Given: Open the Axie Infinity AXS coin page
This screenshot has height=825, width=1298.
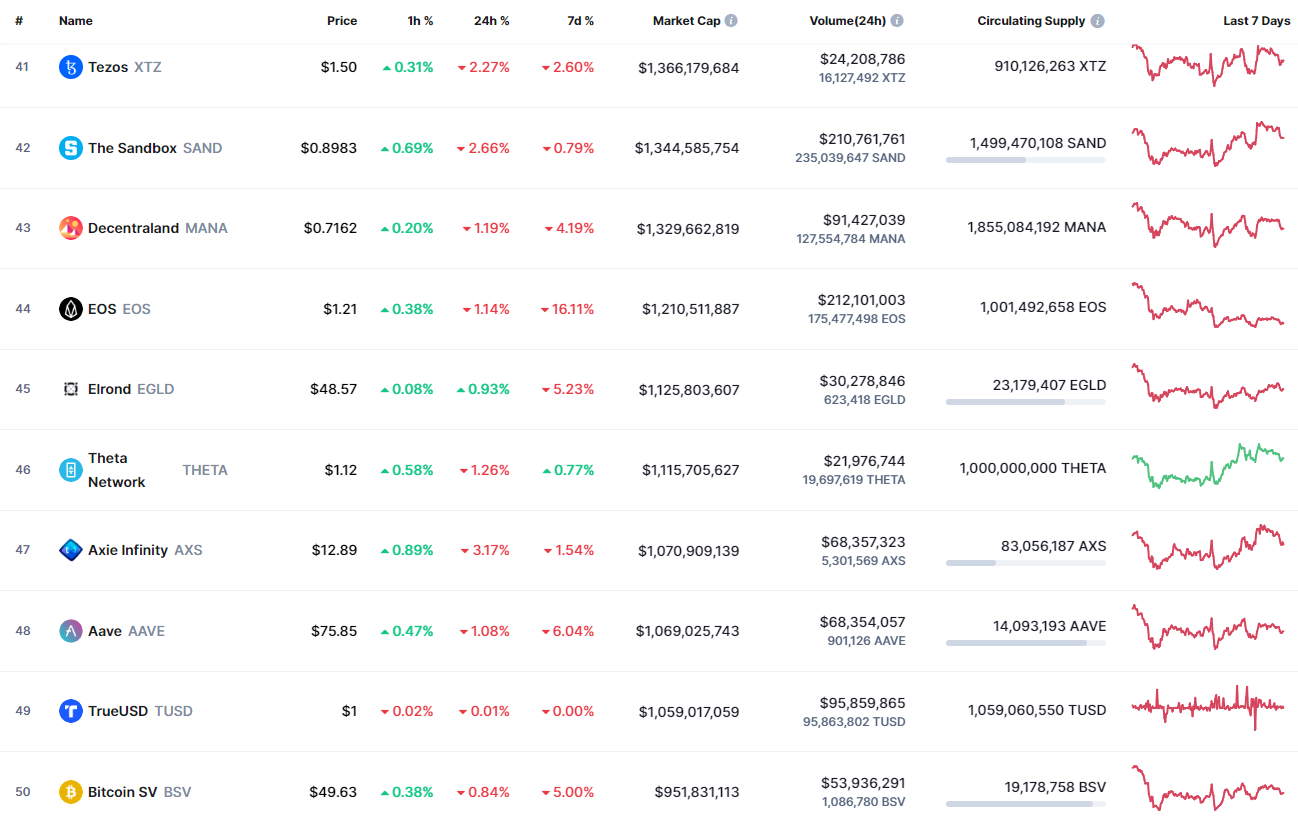Looking at the screenshot, I should point(131,550).
